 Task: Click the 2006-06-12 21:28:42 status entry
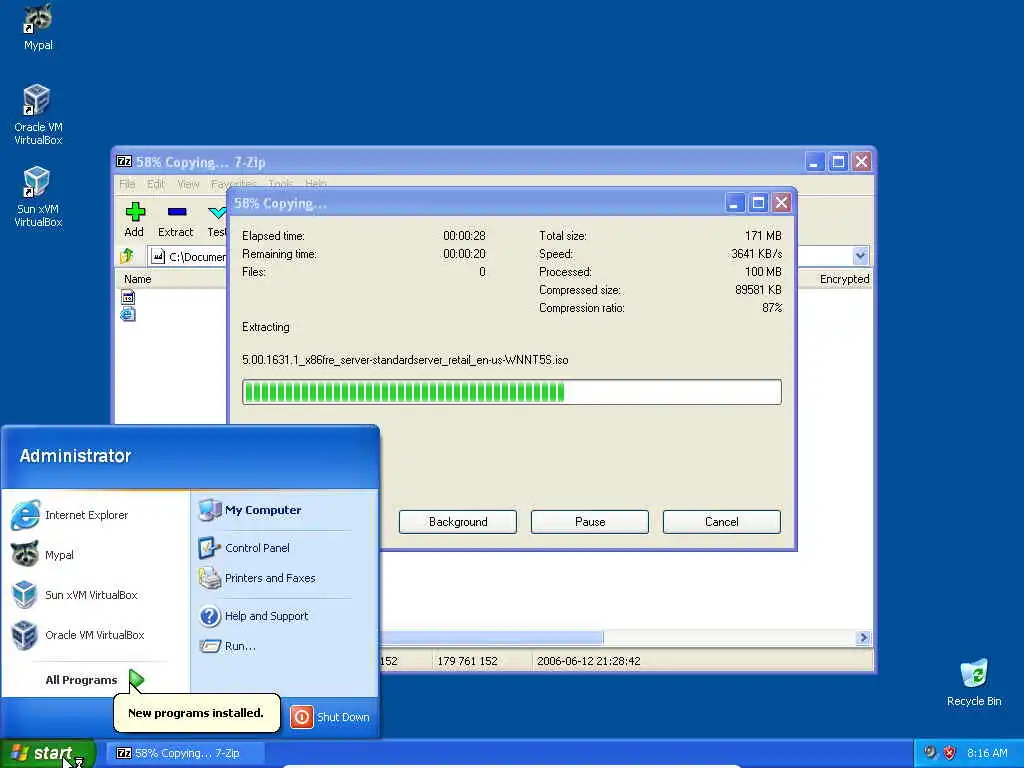(588, 661)
